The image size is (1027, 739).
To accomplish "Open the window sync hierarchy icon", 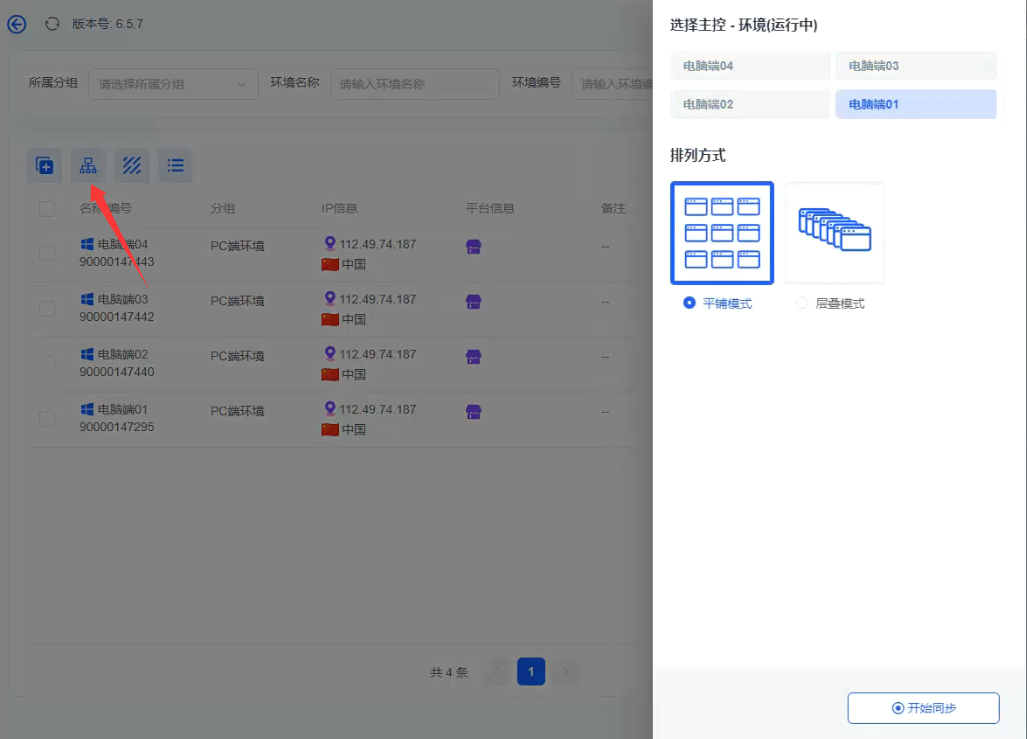I will pyautogui.click(x=88, y=165).
